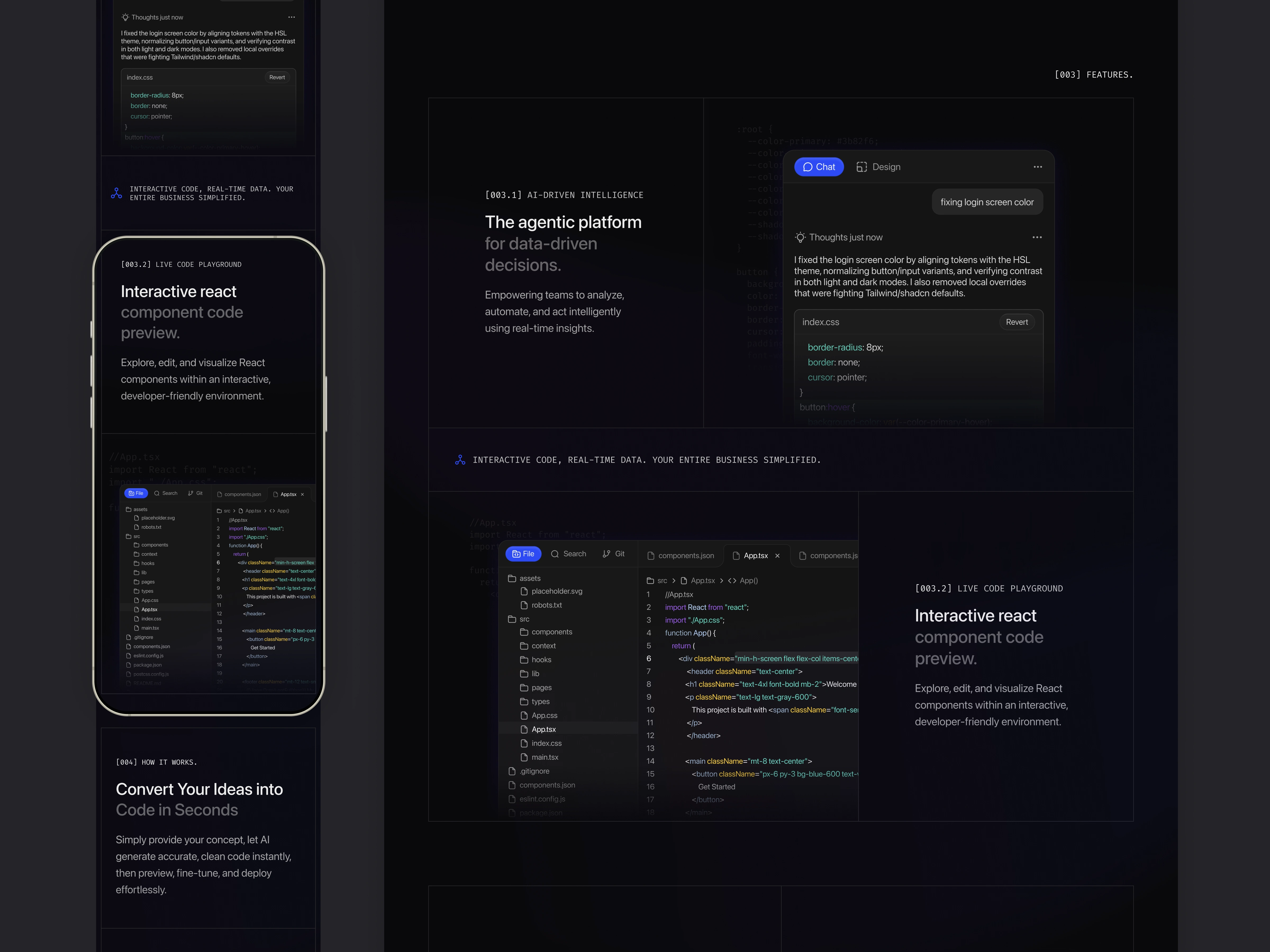Open the three-dot menu in chat header

[1037, 167]
